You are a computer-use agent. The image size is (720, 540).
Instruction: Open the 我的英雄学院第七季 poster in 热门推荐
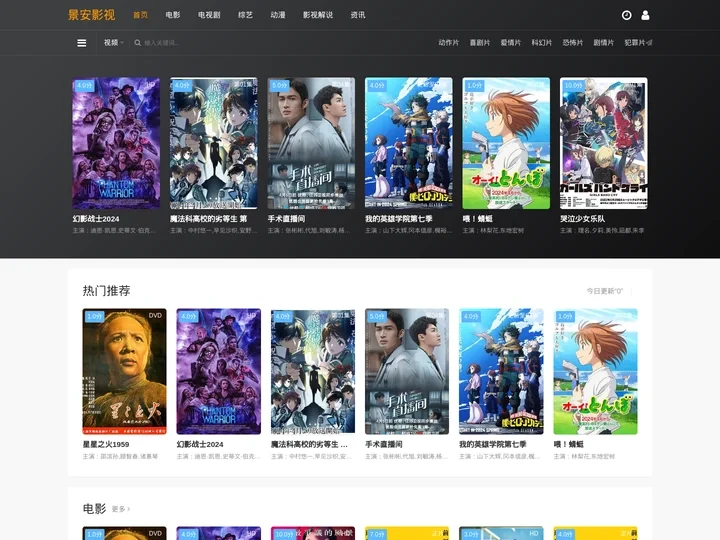(x=501, y=371)
